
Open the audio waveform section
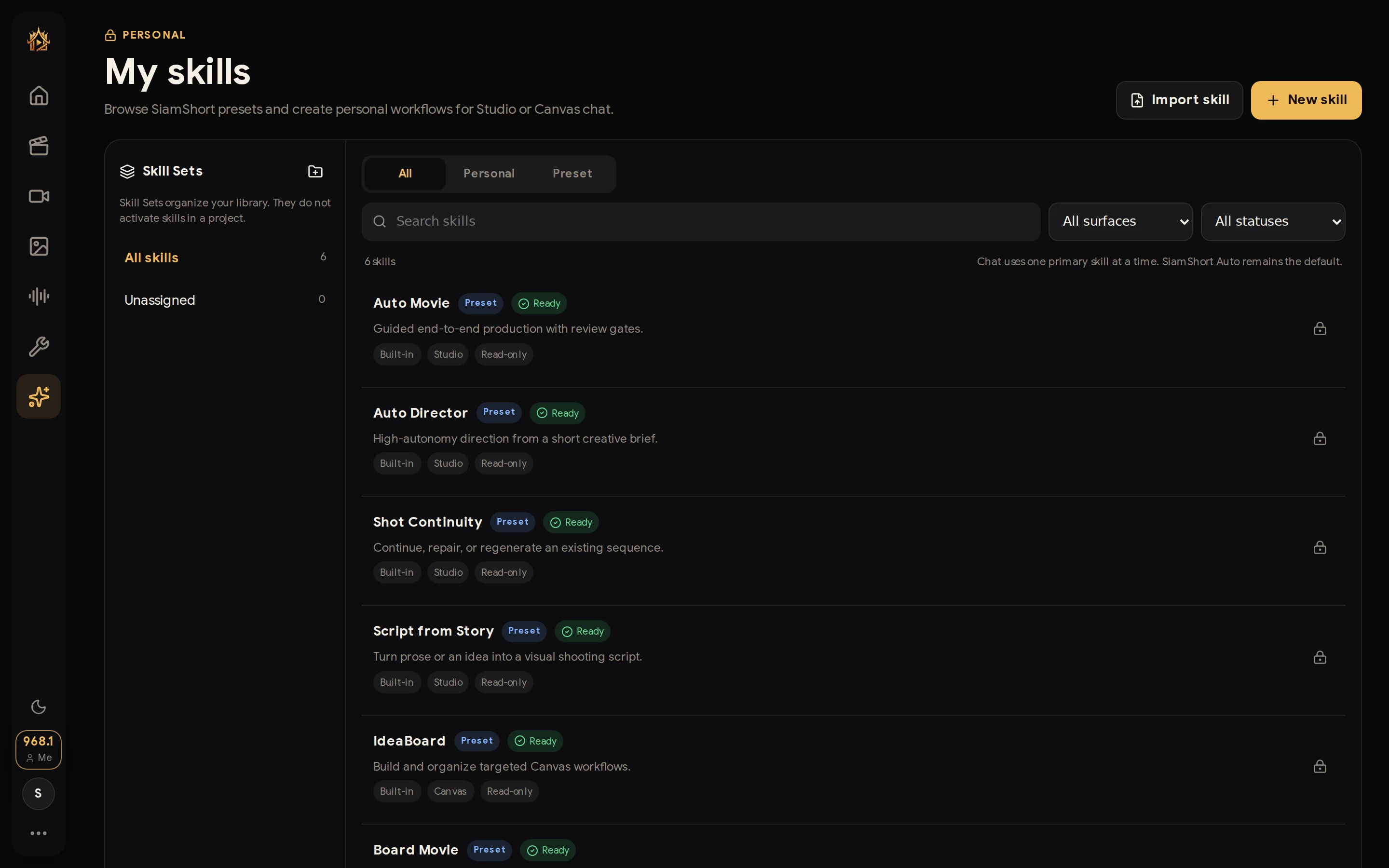(39, 296)
